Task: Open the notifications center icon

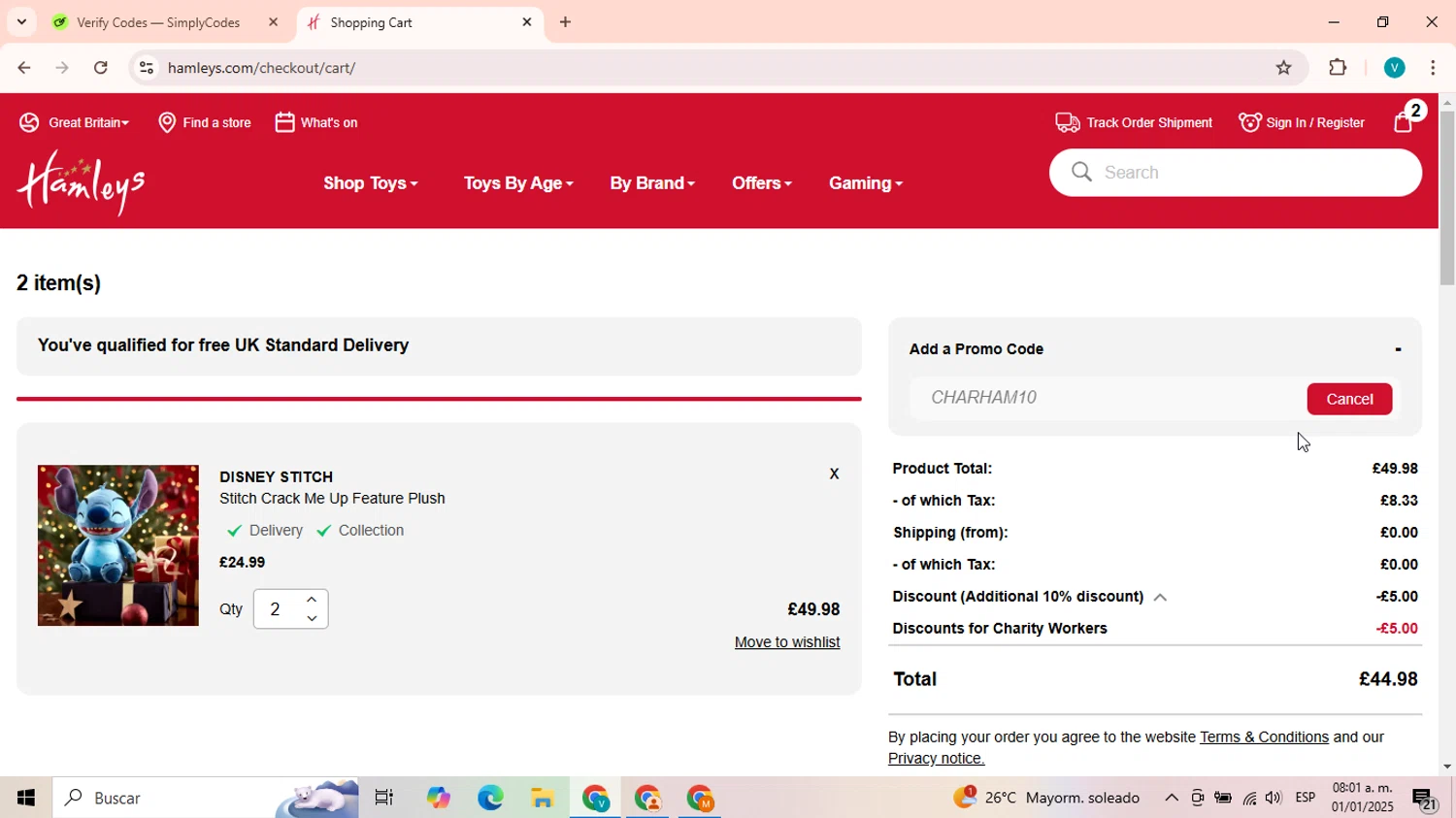Action: pos(1425,799)
